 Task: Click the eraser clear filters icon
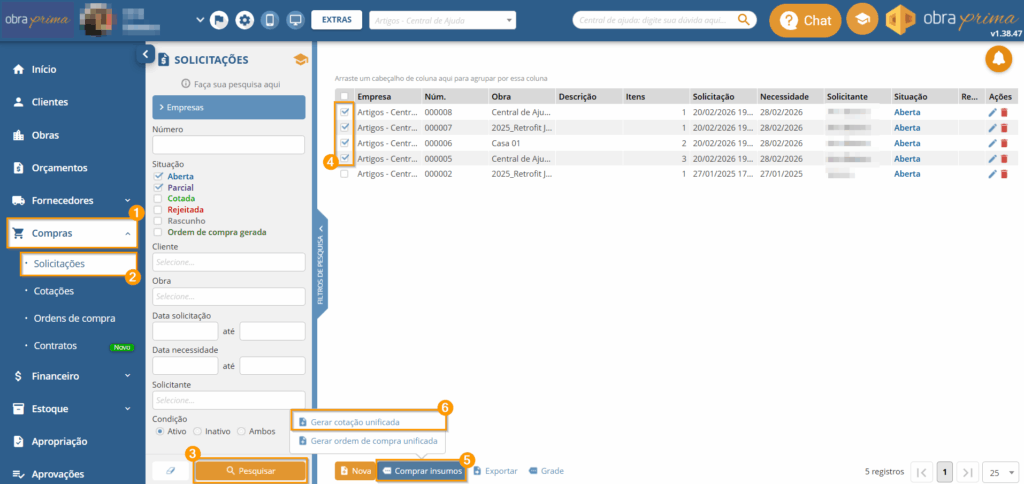tap(169, 470)
